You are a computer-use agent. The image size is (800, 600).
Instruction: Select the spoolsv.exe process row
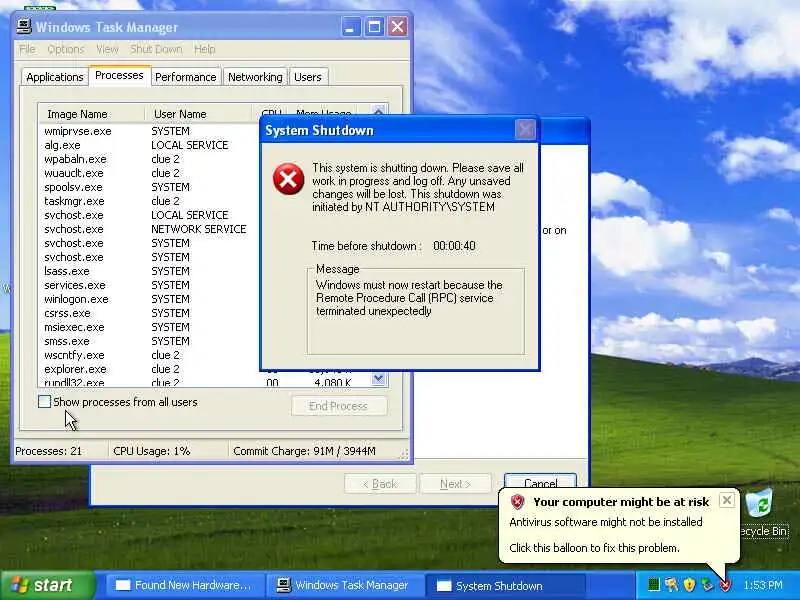pyautogui.click(x=148, y=187)
